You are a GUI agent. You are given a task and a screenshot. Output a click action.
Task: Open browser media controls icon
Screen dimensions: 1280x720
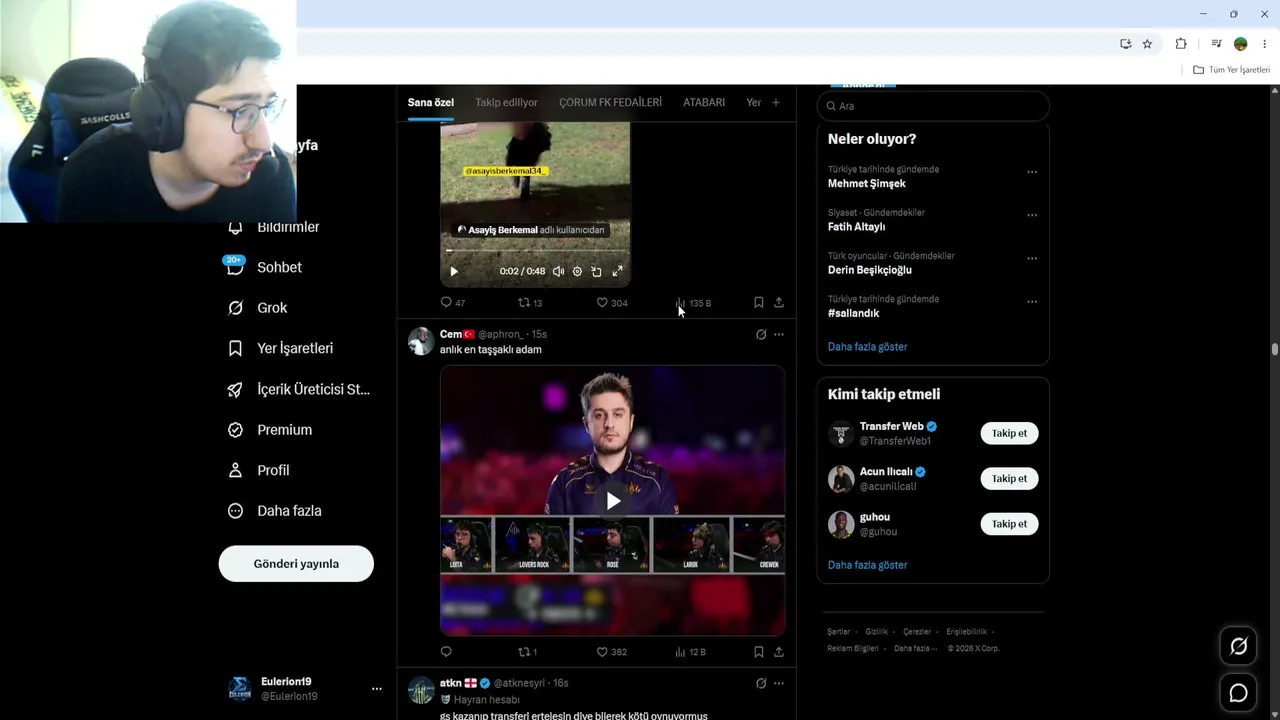1216,44
